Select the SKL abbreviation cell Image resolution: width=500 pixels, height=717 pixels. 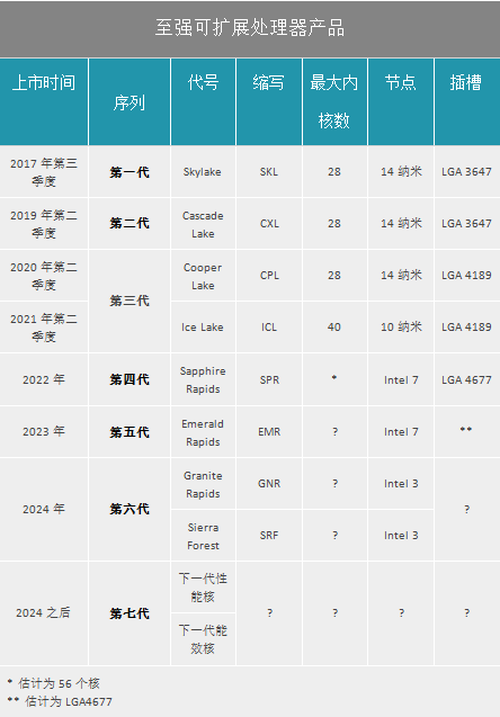[269, 172]
